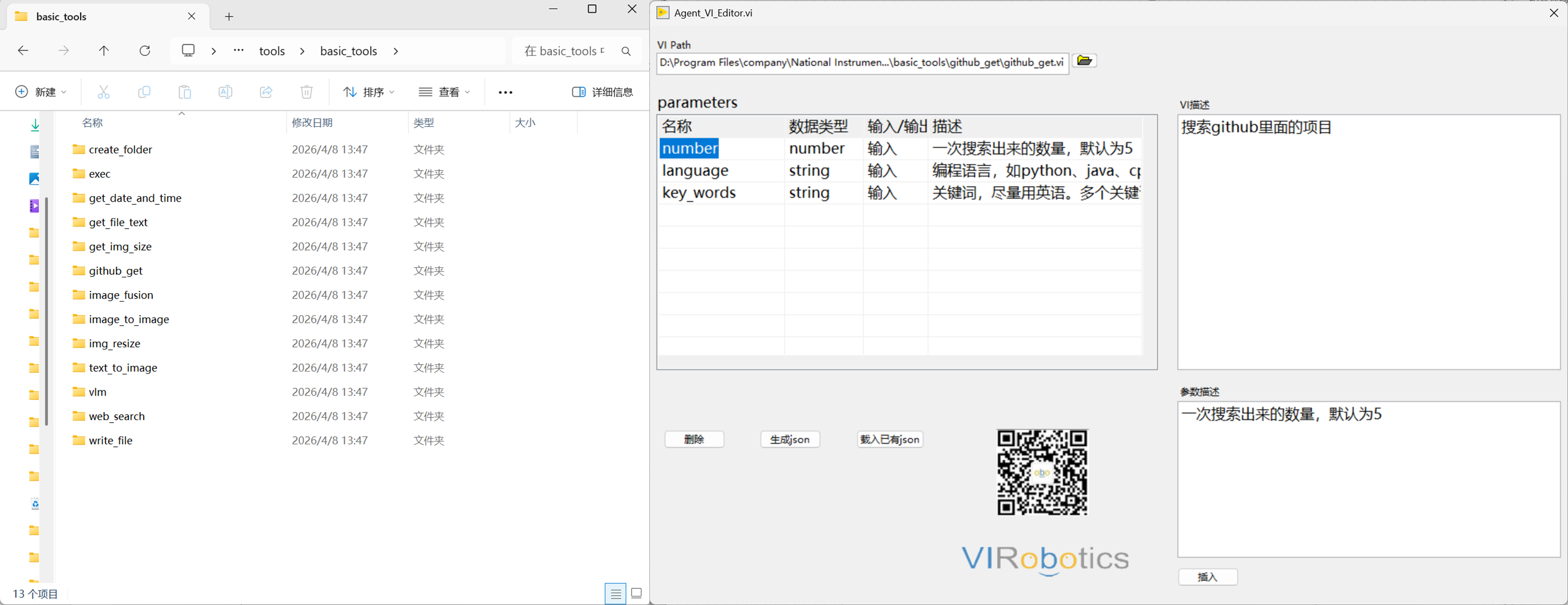This screenshot has height=605, width=1568.
Task: Open the 排序 (Sort) dropdown
Action: (x=369, y=92)
